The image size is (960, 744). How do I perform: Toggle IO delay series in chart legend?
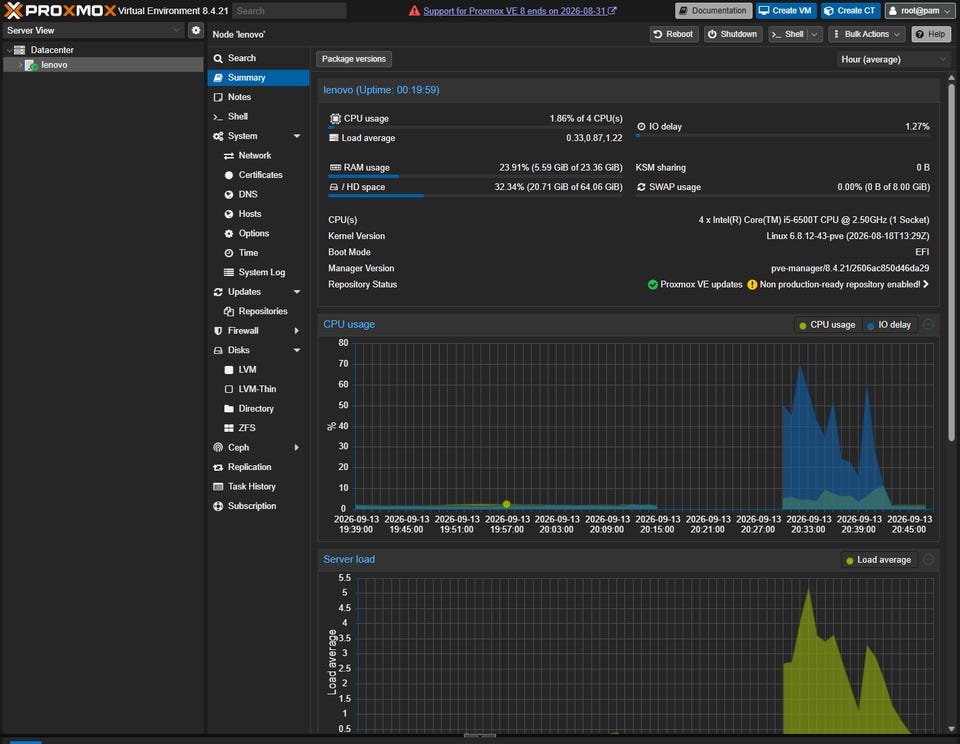pyautogui.click(x=888, y=325)
